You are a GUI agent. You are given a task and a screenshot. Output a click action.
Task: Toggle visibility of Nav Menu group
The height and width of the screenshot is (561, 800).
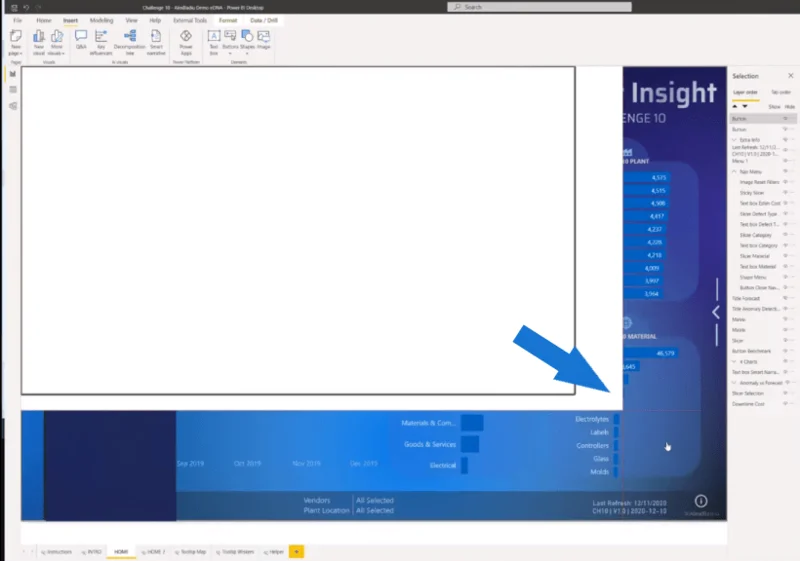(786, 171)
